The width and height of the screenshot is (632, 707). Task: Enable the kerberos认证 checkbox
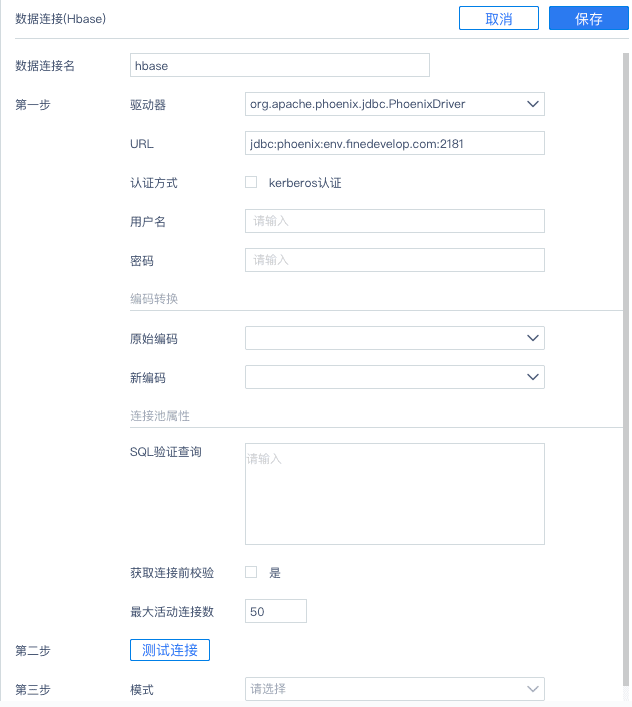pyautogui.click(x=251, y=183)
